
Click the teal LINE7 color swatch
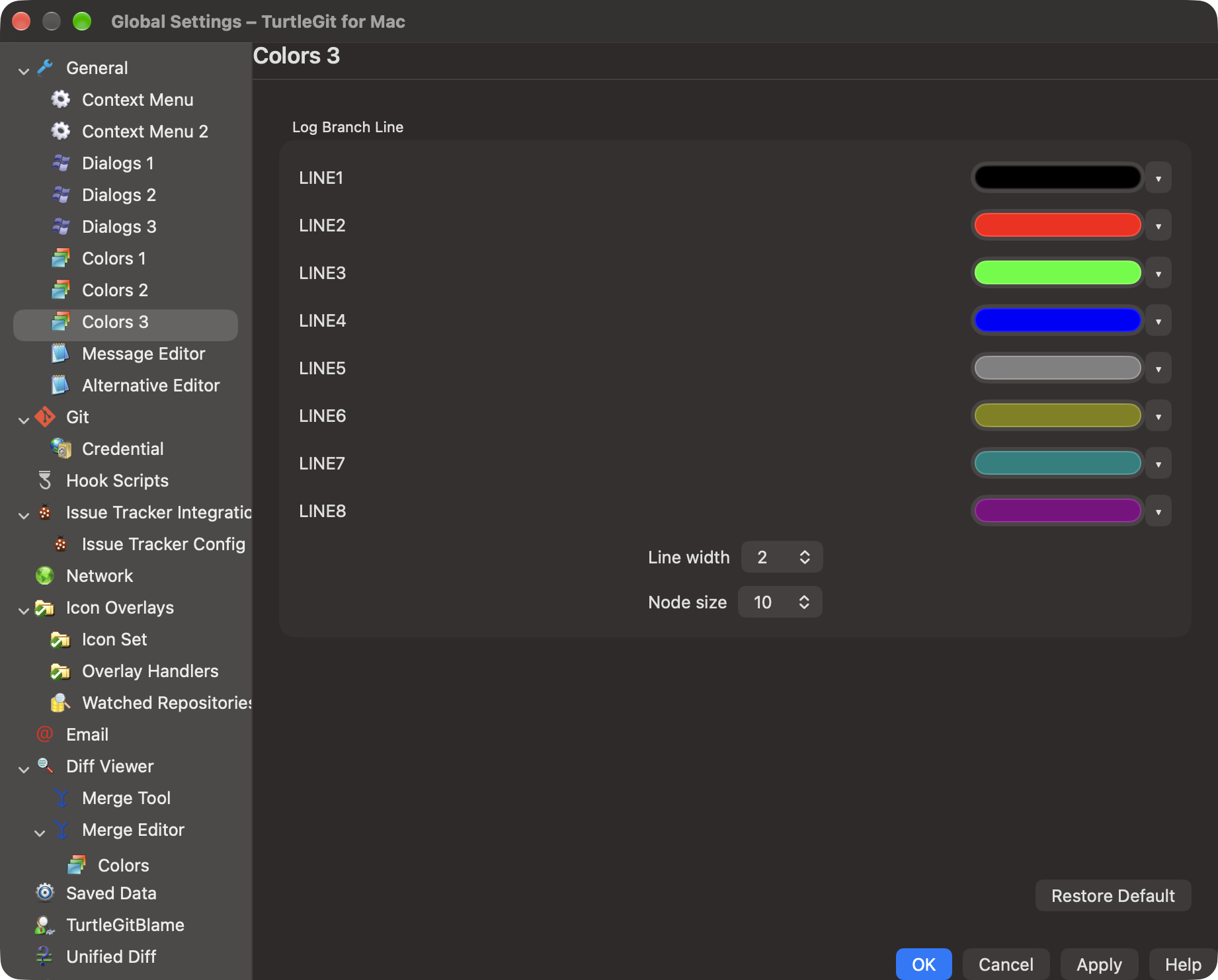1057,463
